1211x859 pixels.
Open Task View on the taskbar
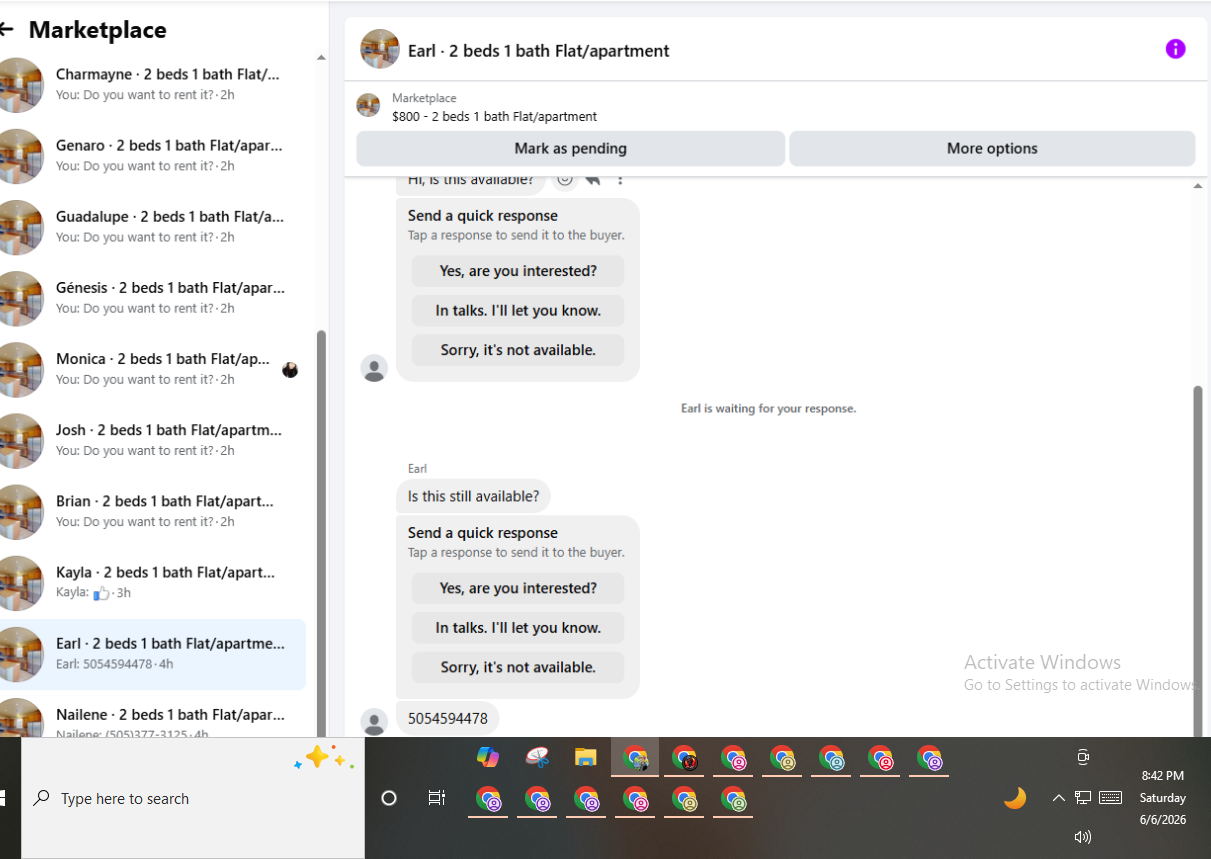437,798
